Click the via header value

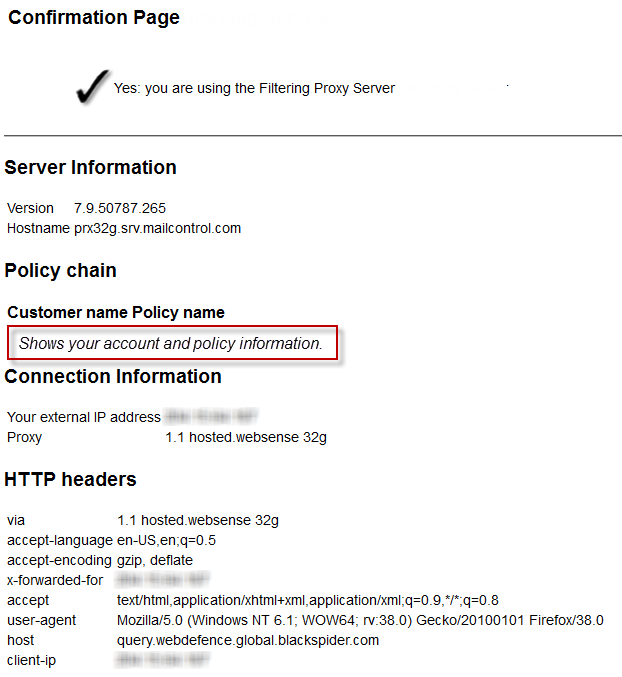tap(198, 520)
